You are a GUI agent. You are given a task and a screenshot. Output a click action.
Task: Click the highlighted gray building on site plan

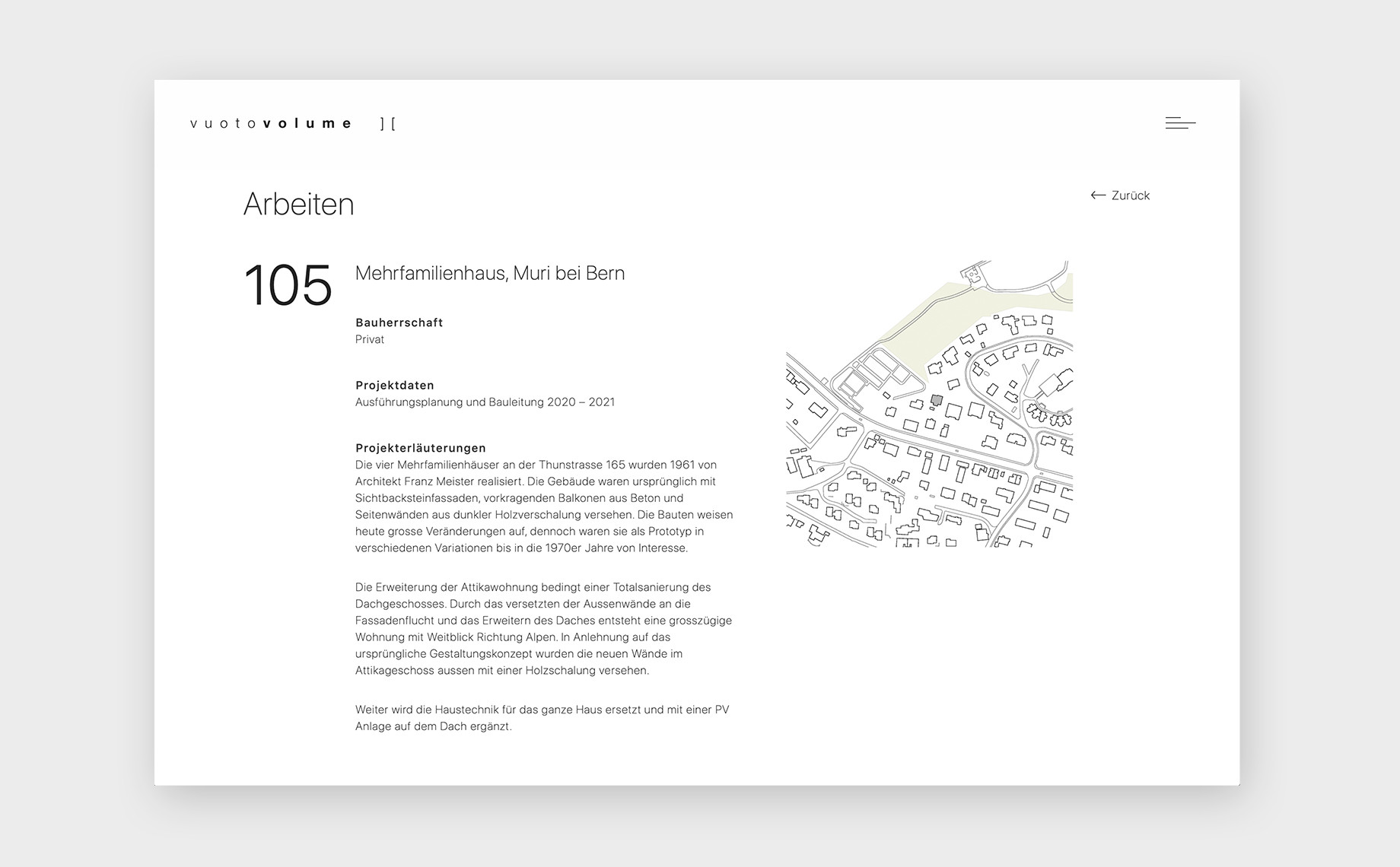click(x=937, y=399)
